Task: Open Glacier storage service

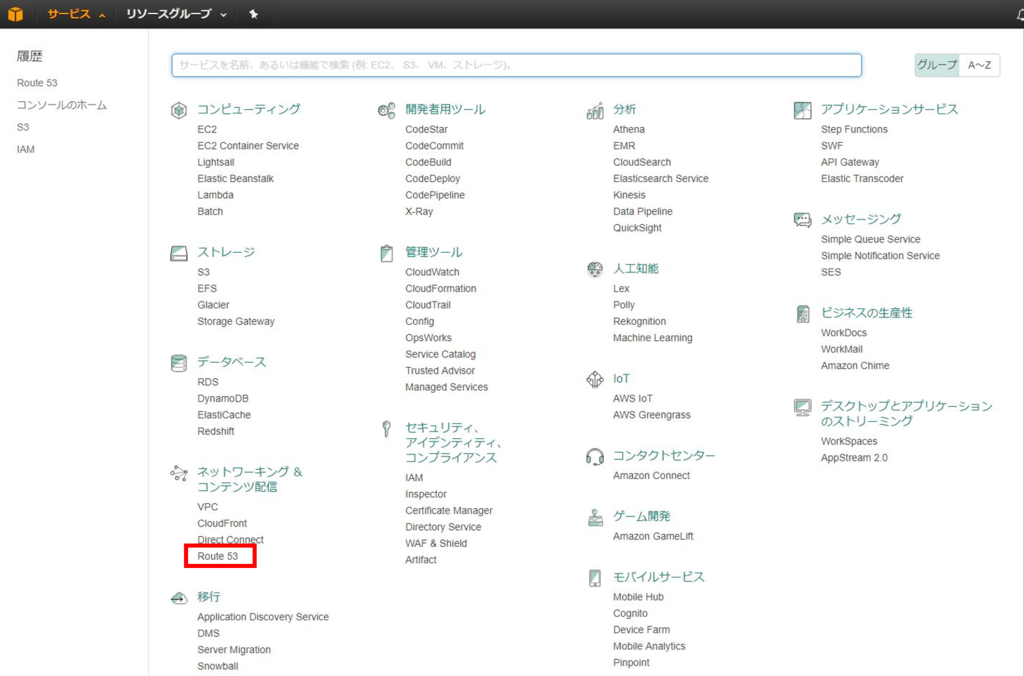Action: click(x=213, y=305)
